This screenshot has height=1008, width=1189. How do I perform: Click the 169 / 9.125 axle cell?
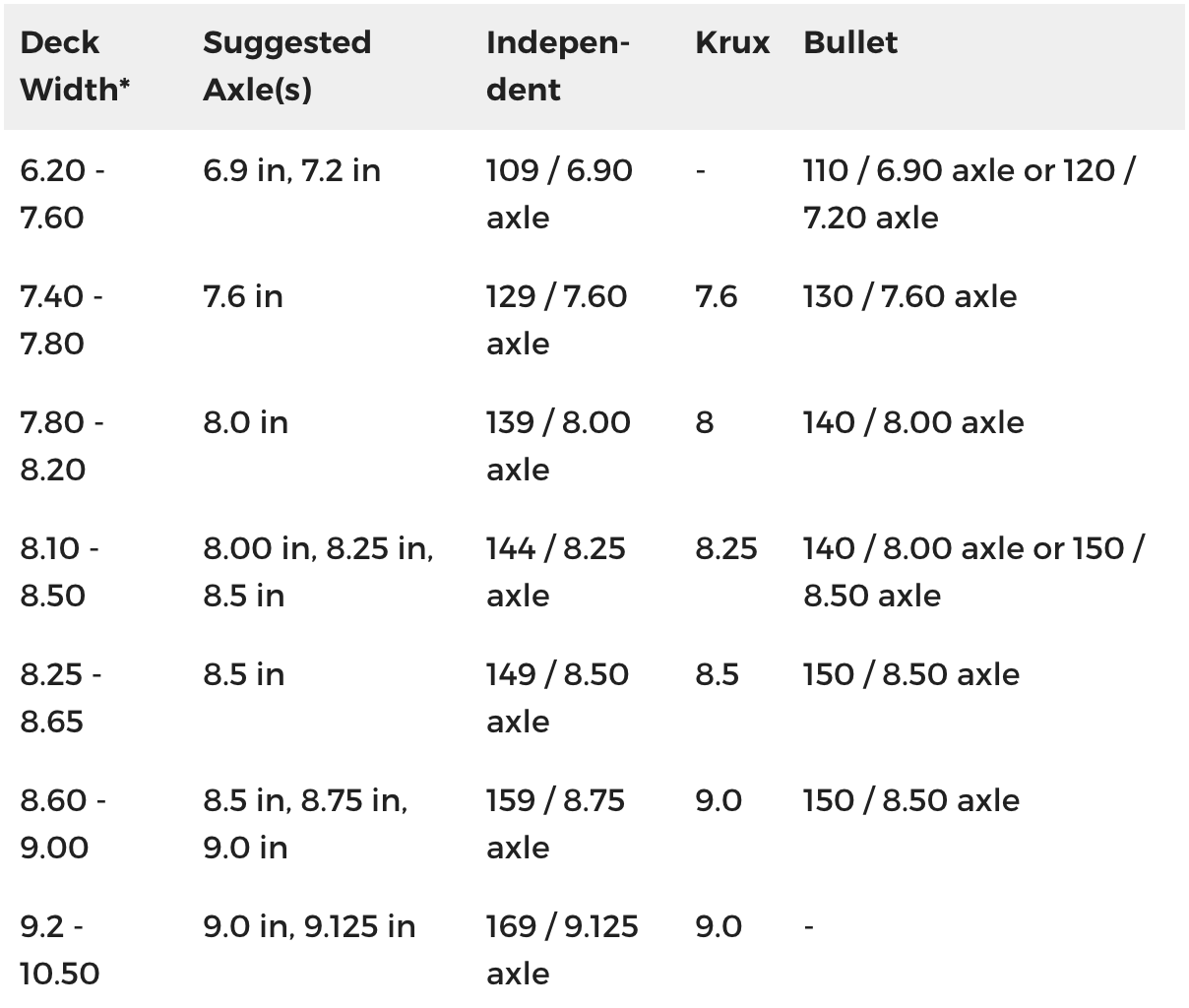(561, 950)
